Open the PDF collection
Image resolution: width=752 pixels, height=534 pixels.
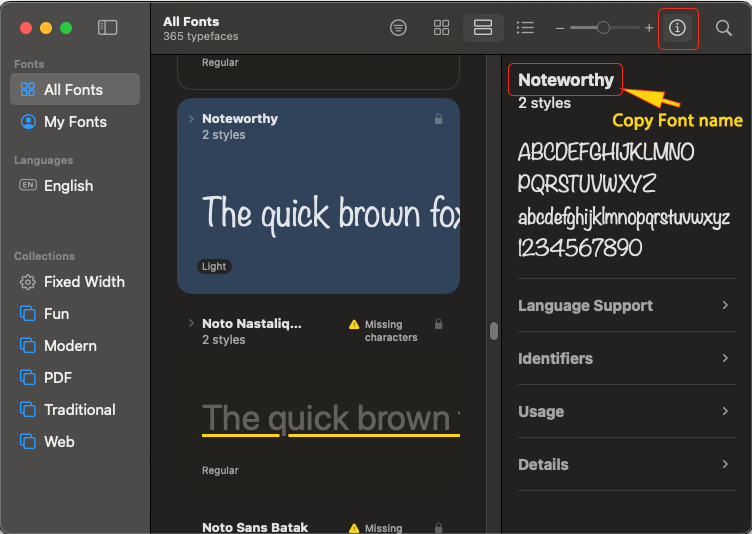tap(75, 378)
